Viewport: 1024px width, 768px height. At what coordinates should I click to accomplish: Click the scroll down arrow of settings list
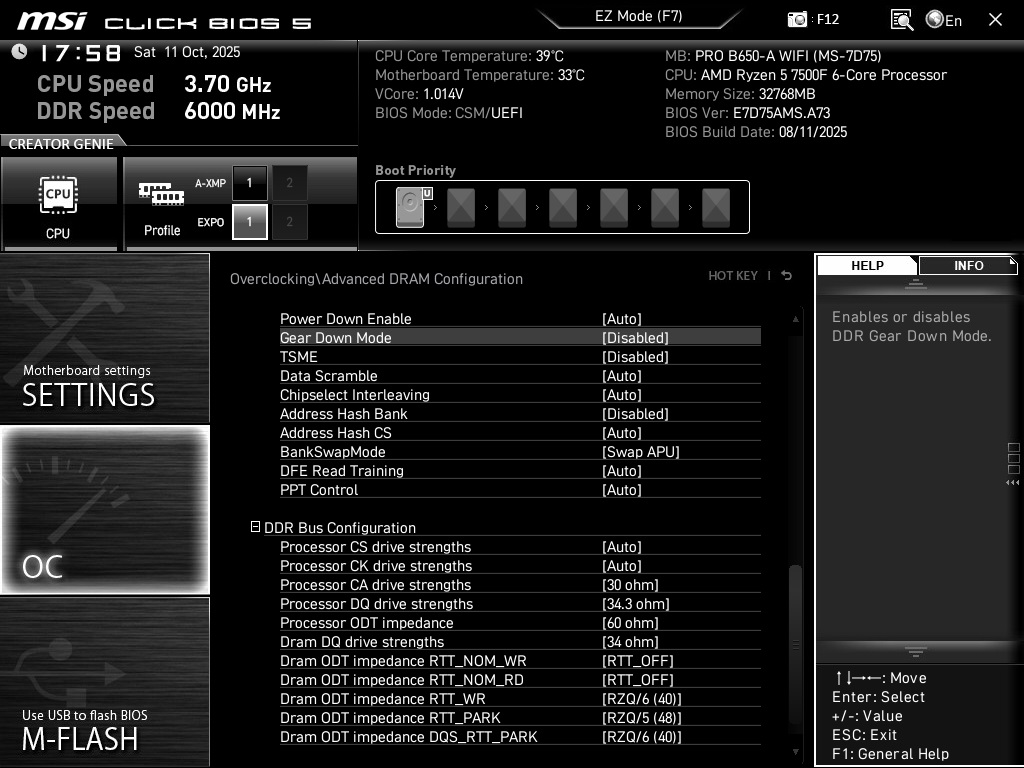[795, 752]
